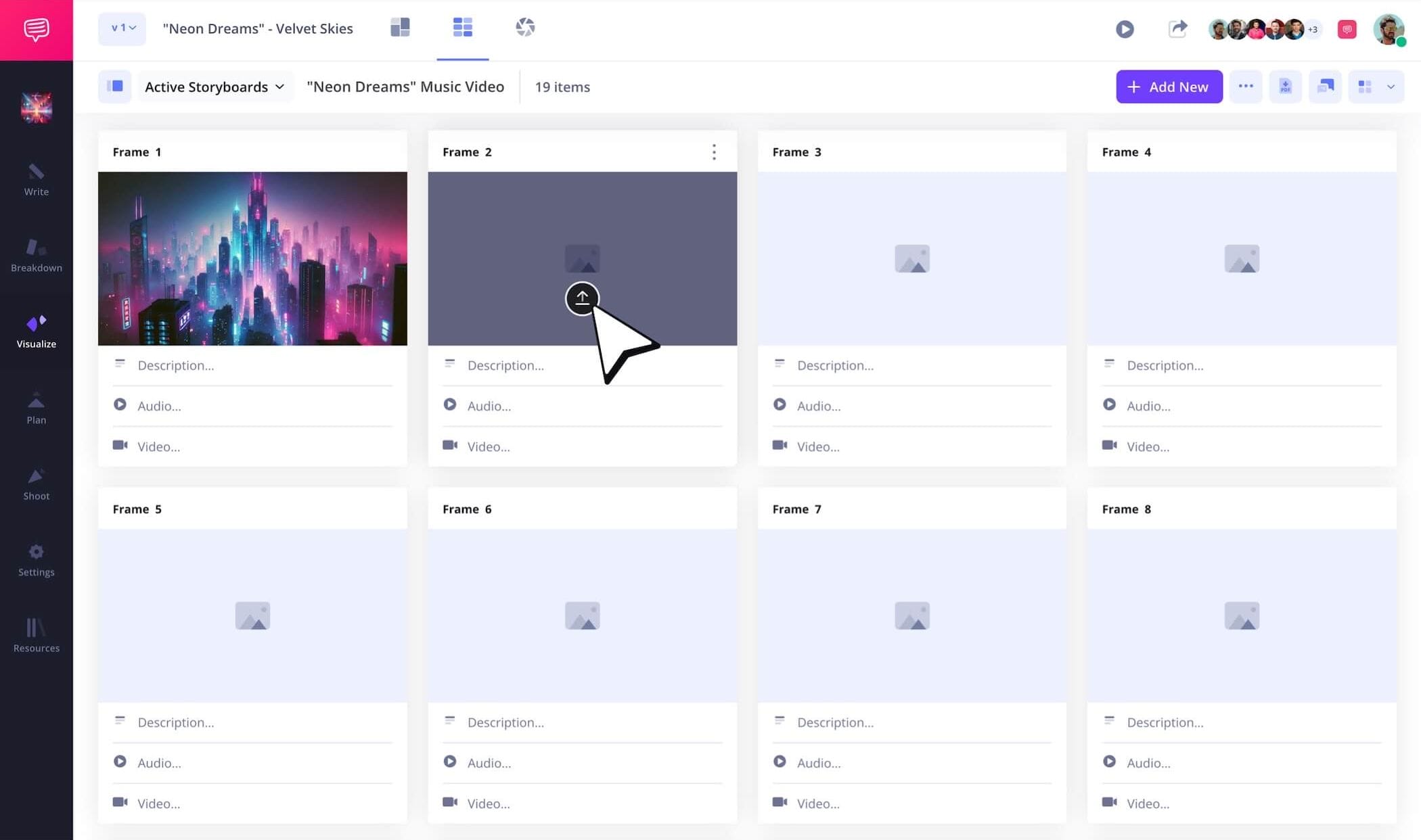The height and width of the screenshot is (840, 1421).
Task: Toggle the sidebar panel view icon
Action: tap(114, 87)
